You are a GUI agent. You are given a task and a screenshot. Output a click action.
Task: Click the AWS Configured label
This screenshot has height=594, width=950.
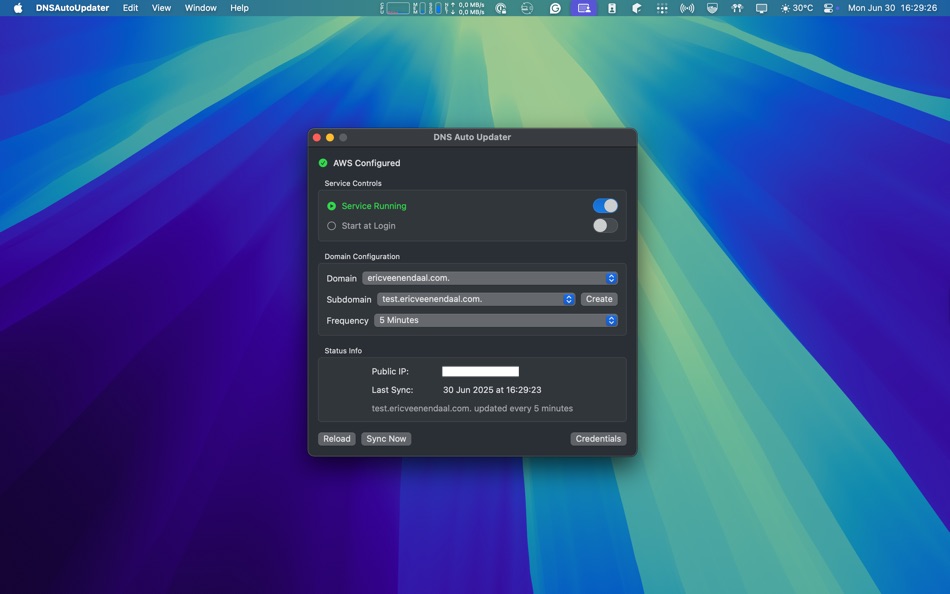point(367,163)
